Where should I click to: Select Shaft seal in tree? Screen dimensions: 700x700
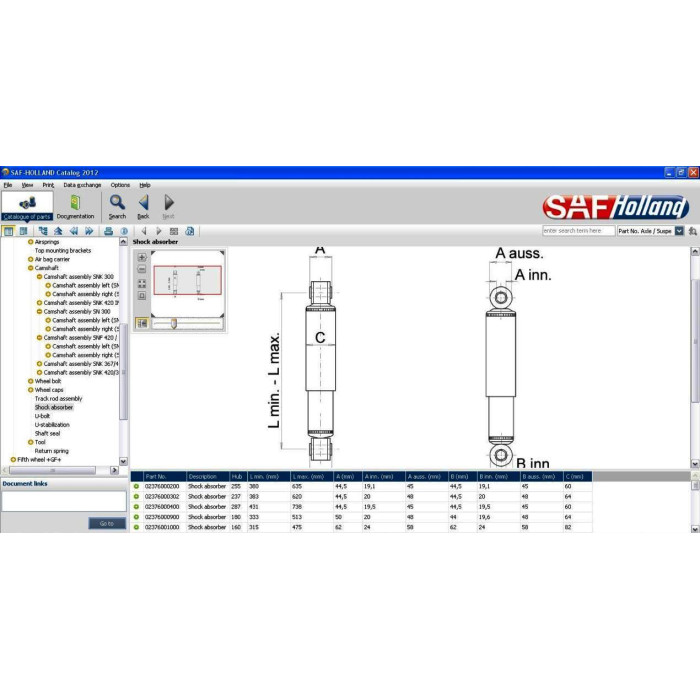47,433
